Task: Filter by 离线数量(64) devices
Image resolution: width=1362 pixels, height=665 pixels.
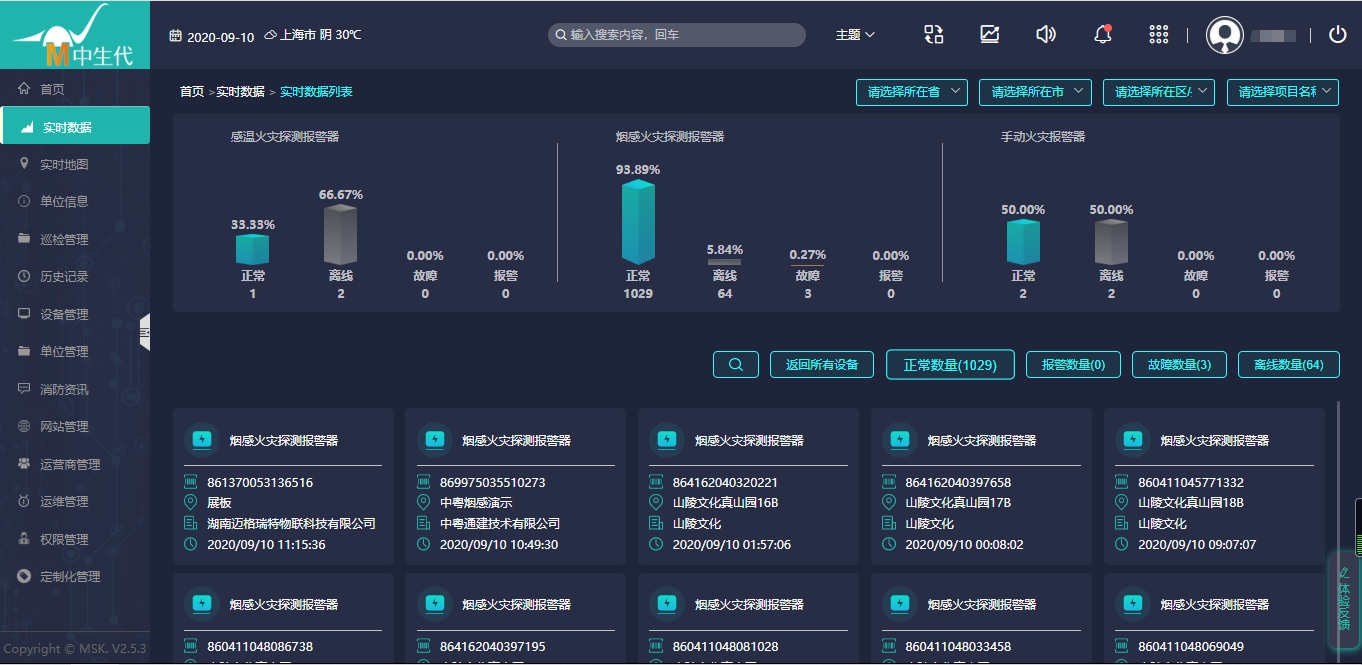Action: pos(1288,365)
